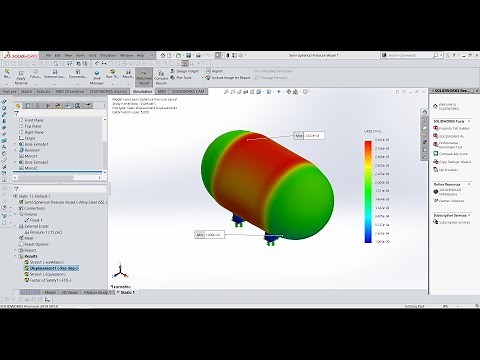Collapse Fixtures folder in study tree

15,214
